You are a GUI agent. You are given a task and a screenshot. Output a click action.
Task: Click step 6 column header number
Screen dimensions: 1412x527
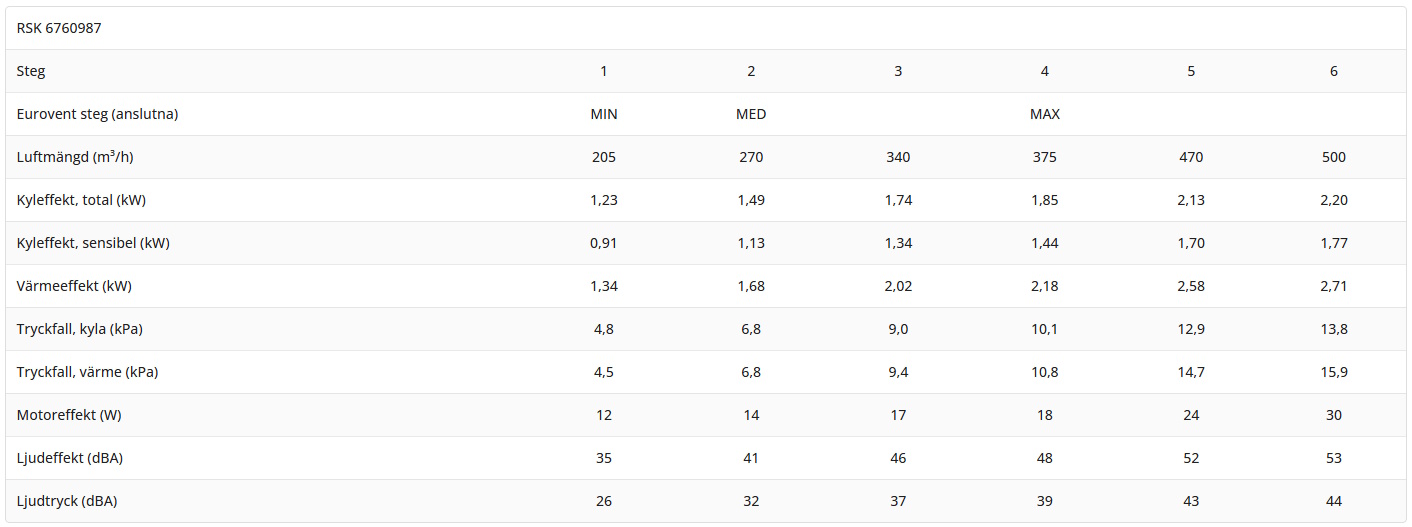1333,71
